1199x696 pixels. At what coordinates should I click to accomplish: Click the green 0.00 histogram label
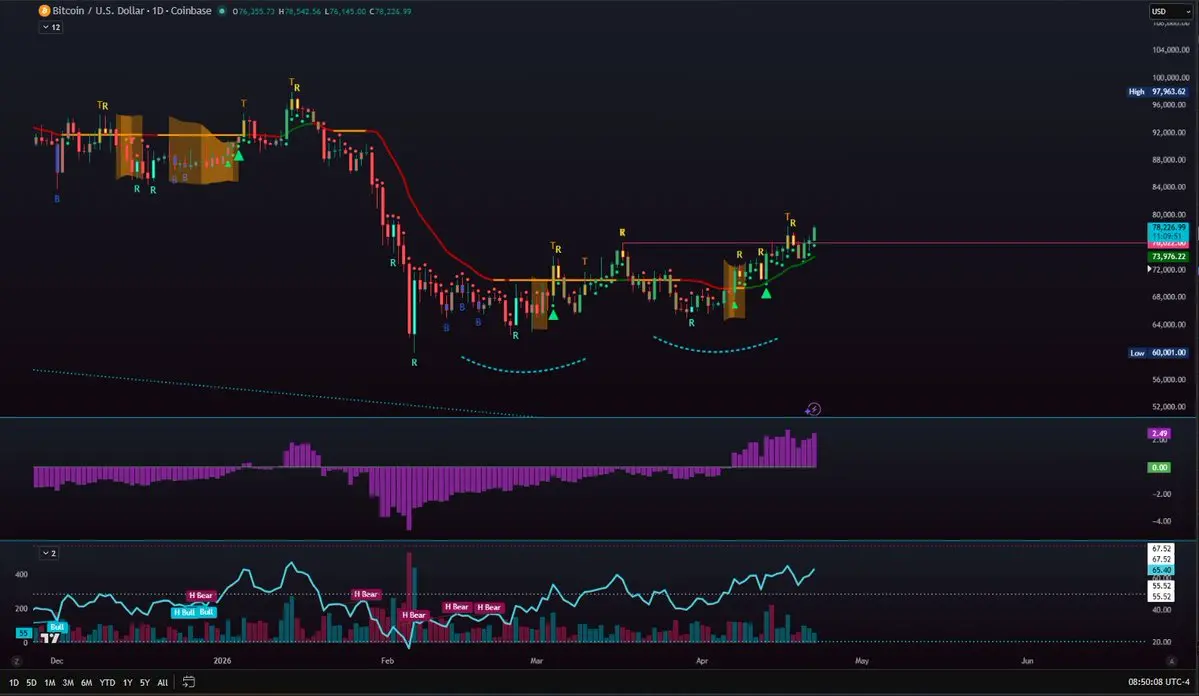(x=1159, y=467)
